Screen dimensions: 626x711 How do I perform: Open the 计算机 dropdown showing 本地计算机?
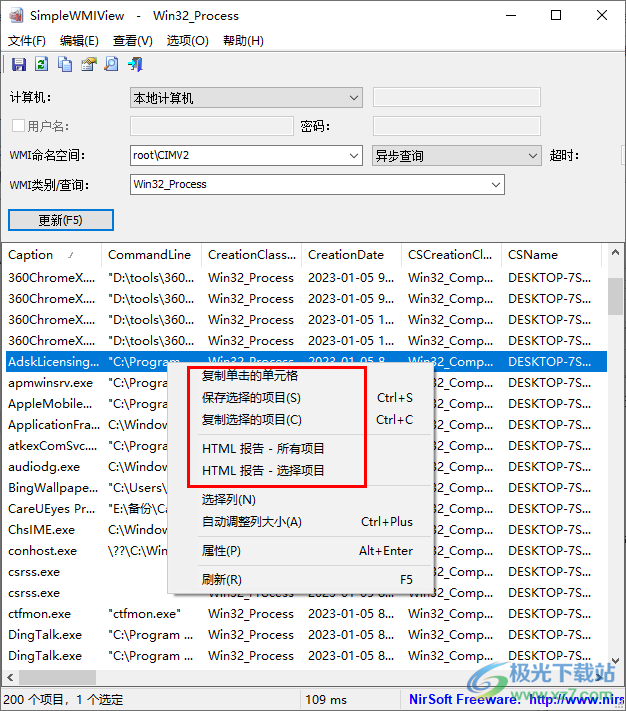(x=246, y=97)
